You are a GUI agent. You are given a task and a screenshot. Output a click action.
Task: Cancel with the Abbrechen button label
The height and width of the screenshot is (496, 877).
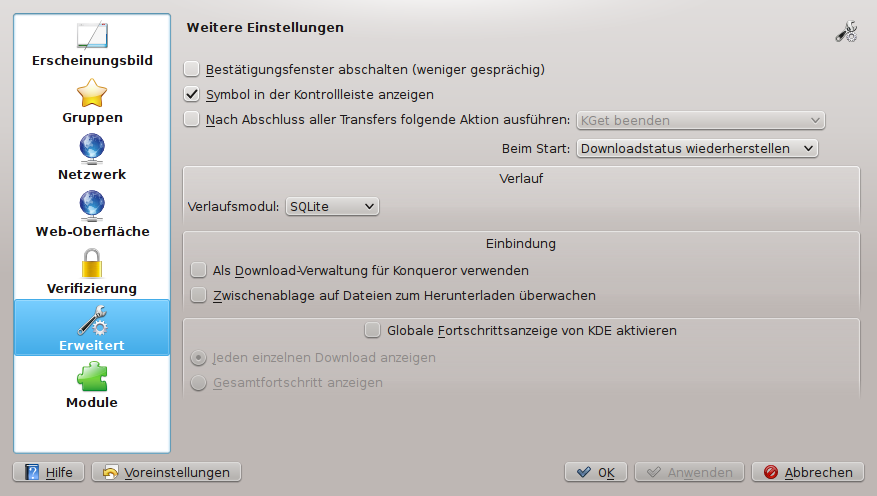[x=819, y=473]
